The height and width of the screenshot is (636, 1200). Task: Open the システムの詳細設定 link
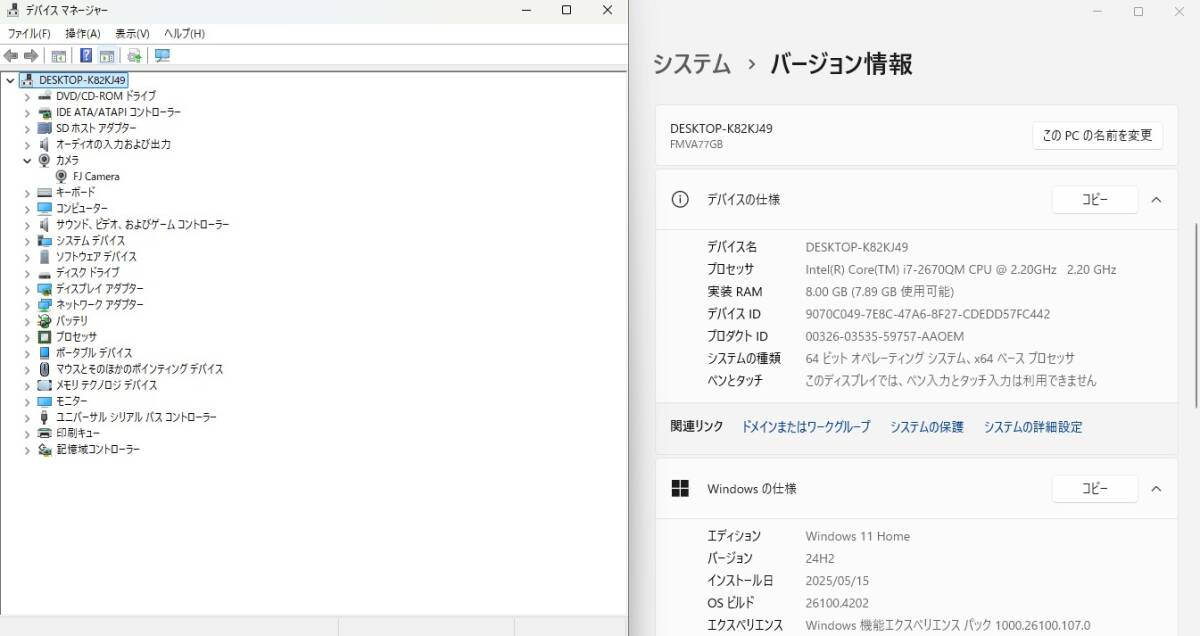coord(1033,427)
